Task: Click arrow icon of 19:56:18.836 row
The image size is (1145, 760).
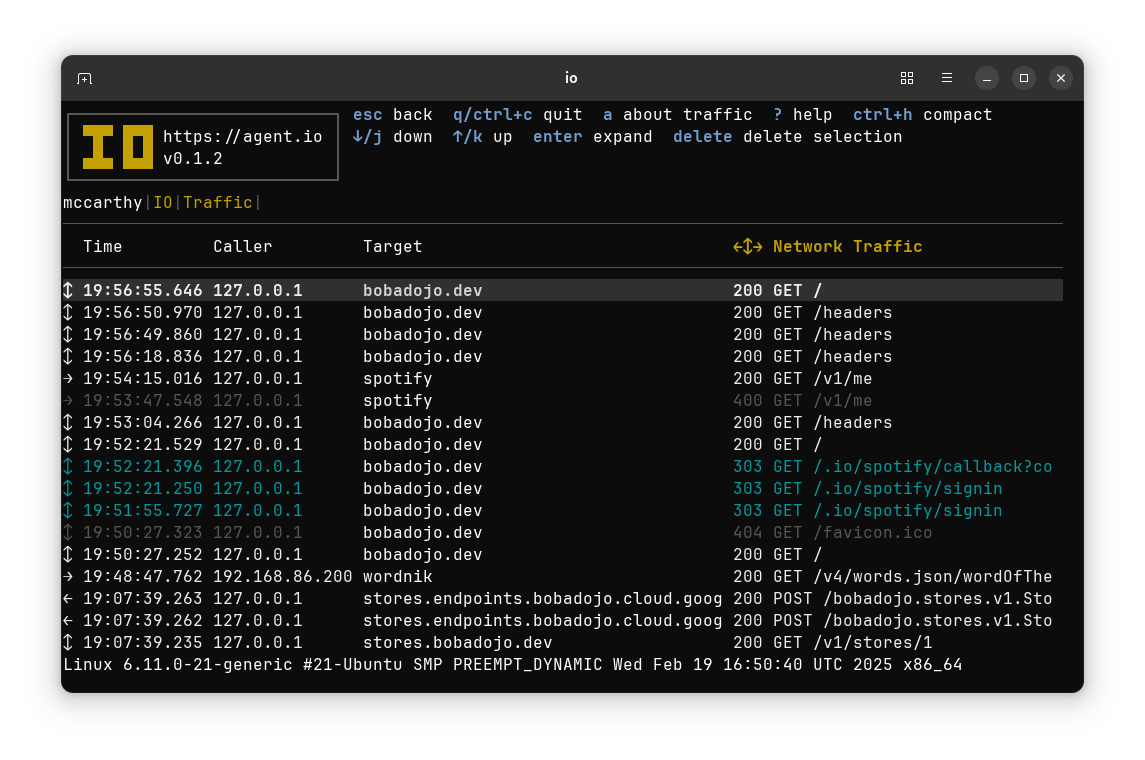Action: pyautogui.click(x=68, y=356)
